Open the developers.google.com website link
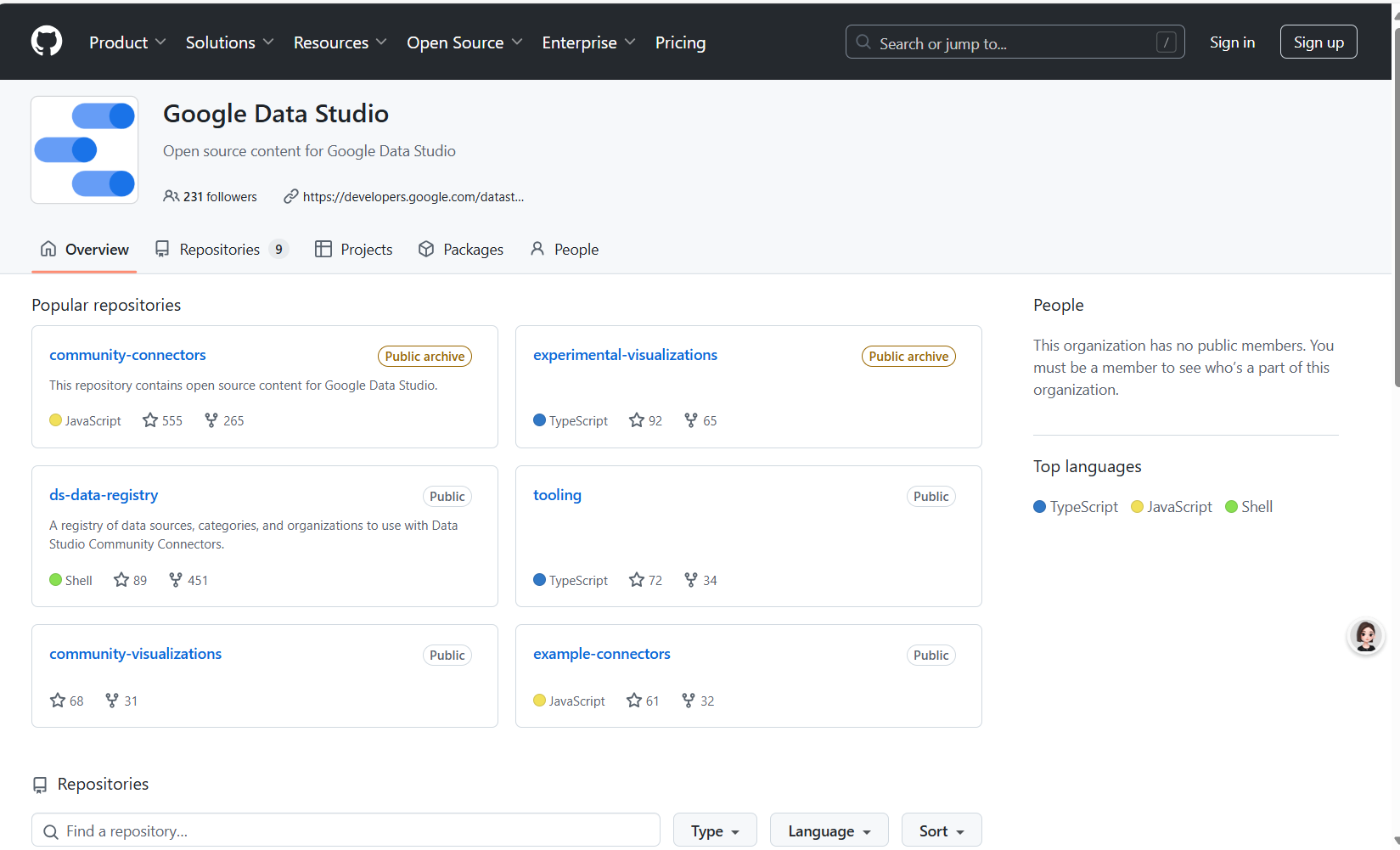This screenshot has height=850, width=1400. click(413, 196)
